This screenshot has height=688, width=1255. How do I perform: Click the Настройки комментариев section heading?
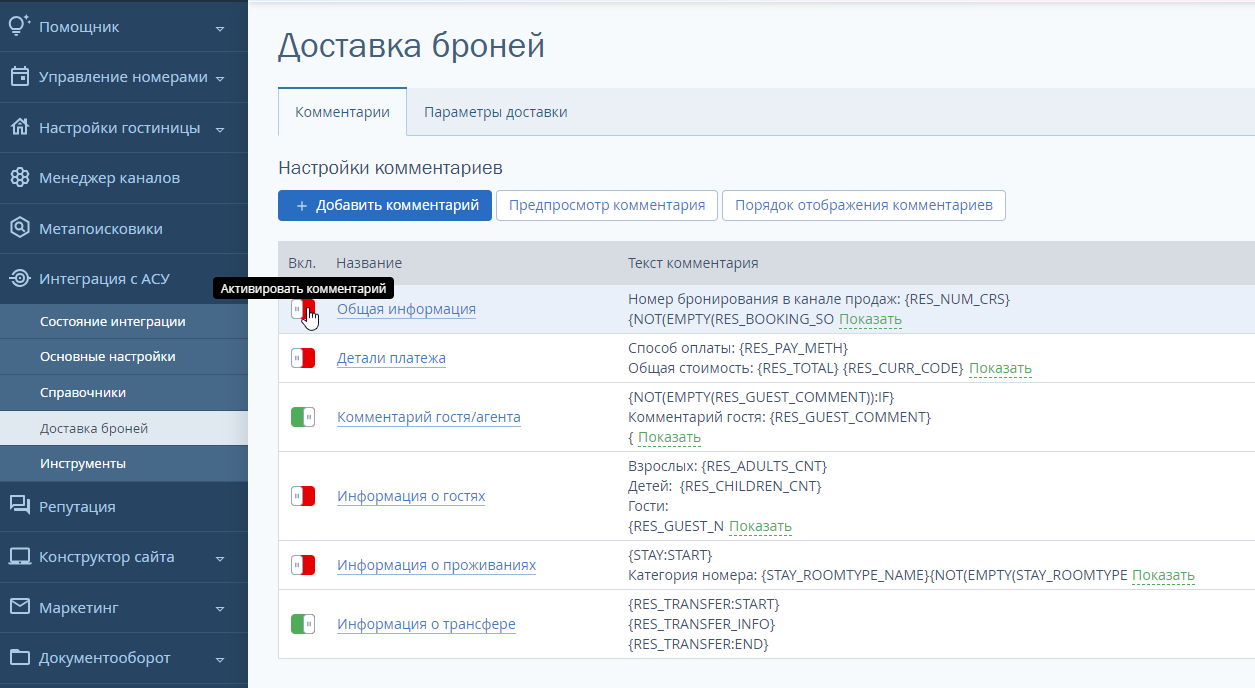pos(390,167)
